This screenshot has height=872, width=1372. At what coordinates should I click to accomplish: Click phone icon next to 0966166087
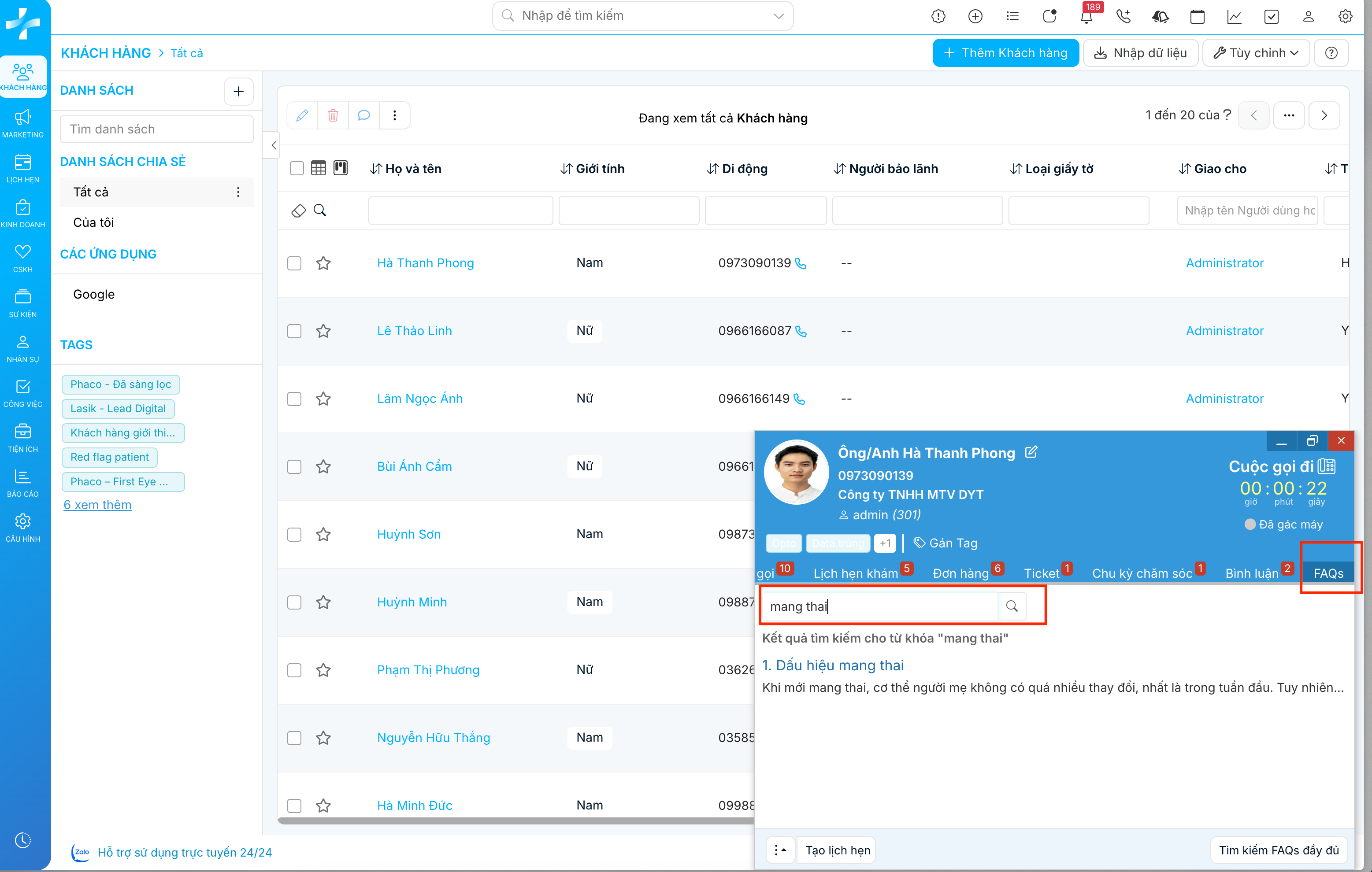tap(801, 332)
